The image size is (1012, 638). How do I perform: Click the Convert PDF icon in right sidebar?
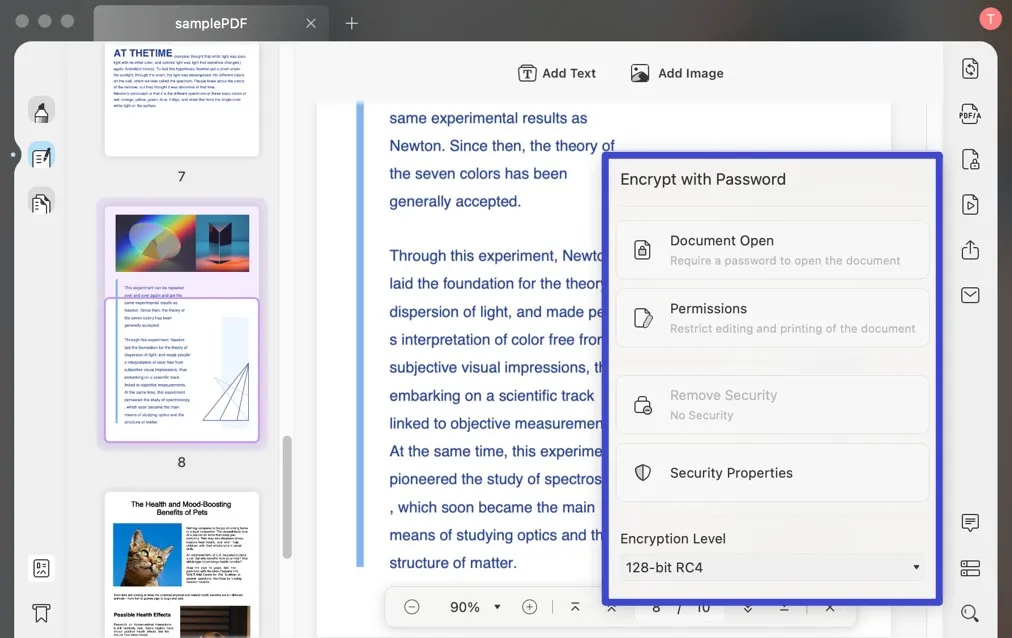tap(970, 69)
